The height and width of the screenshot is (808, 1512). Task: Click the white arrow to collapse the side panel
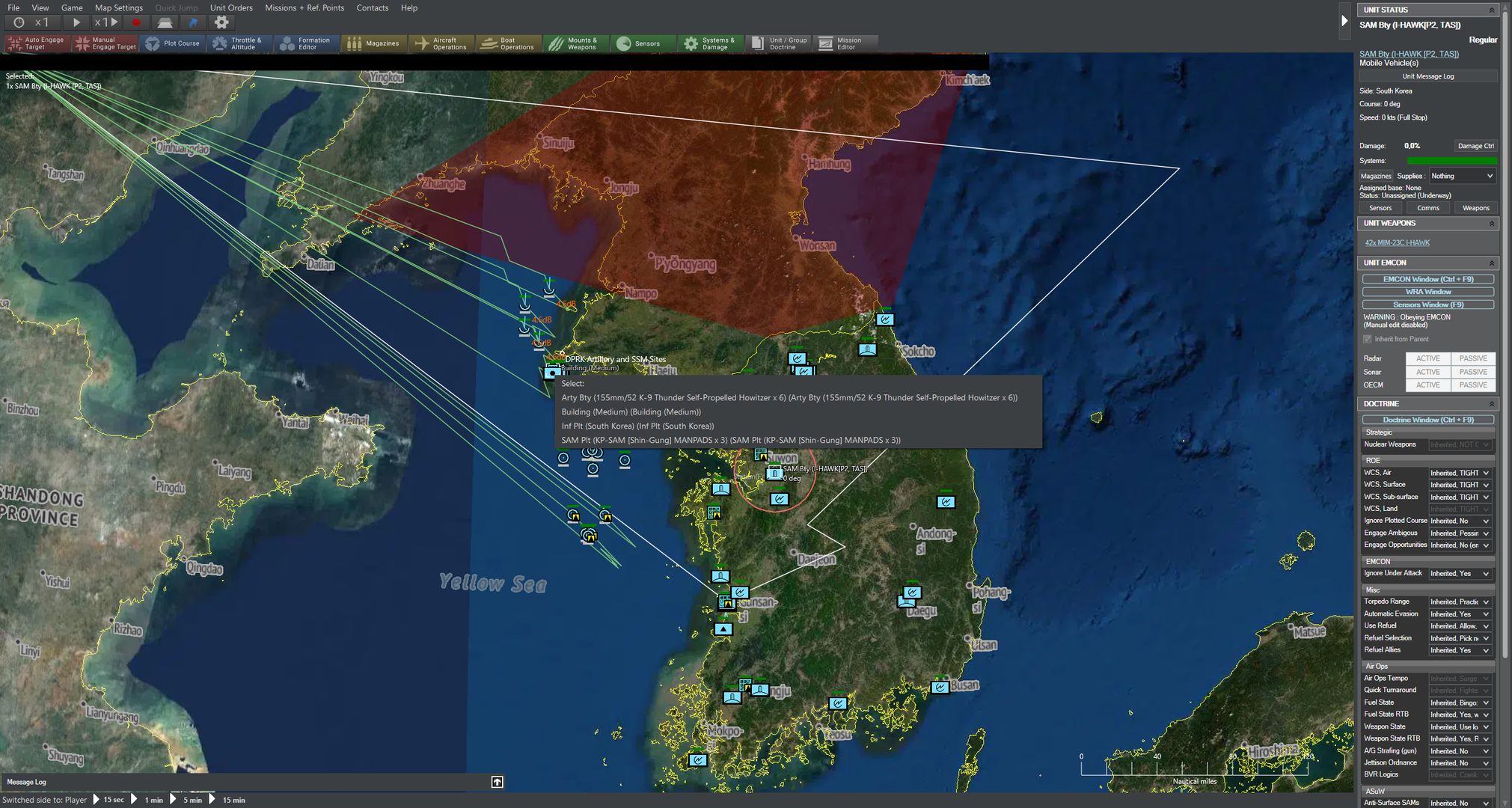(1344, 21)
